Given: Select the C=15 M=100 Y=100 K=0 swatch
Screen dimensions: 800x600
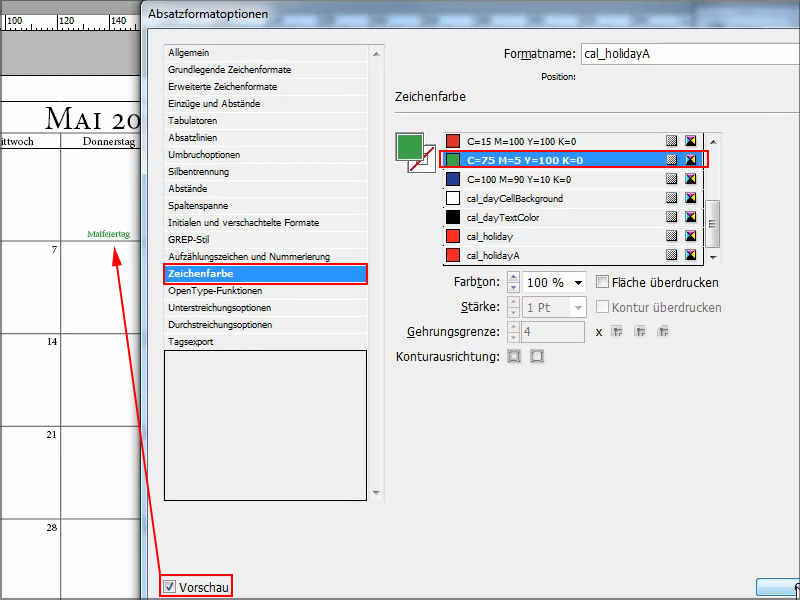Looking at the screenshot, I should (573, 141).
